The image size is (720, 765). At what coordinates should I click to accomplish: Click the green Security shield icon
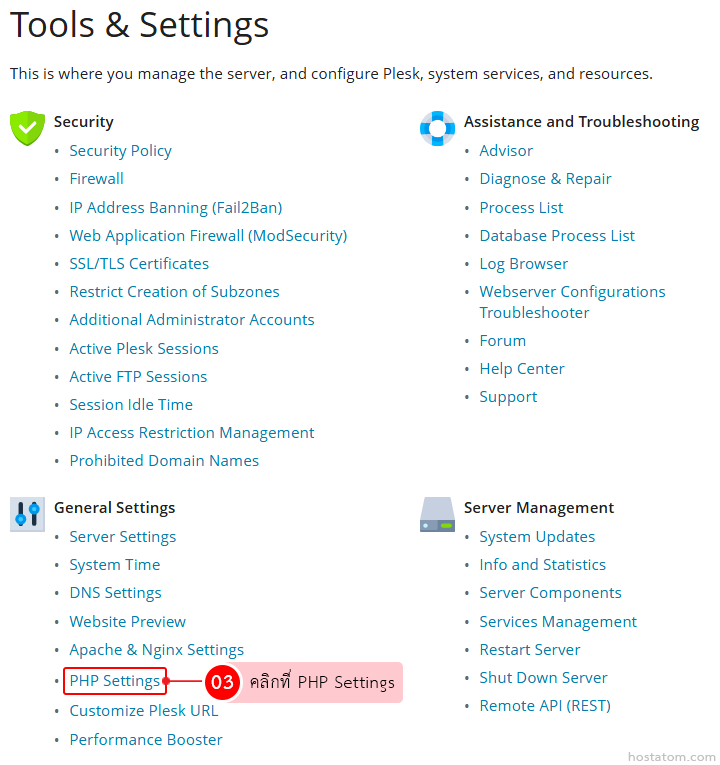[x=27, y=128]
